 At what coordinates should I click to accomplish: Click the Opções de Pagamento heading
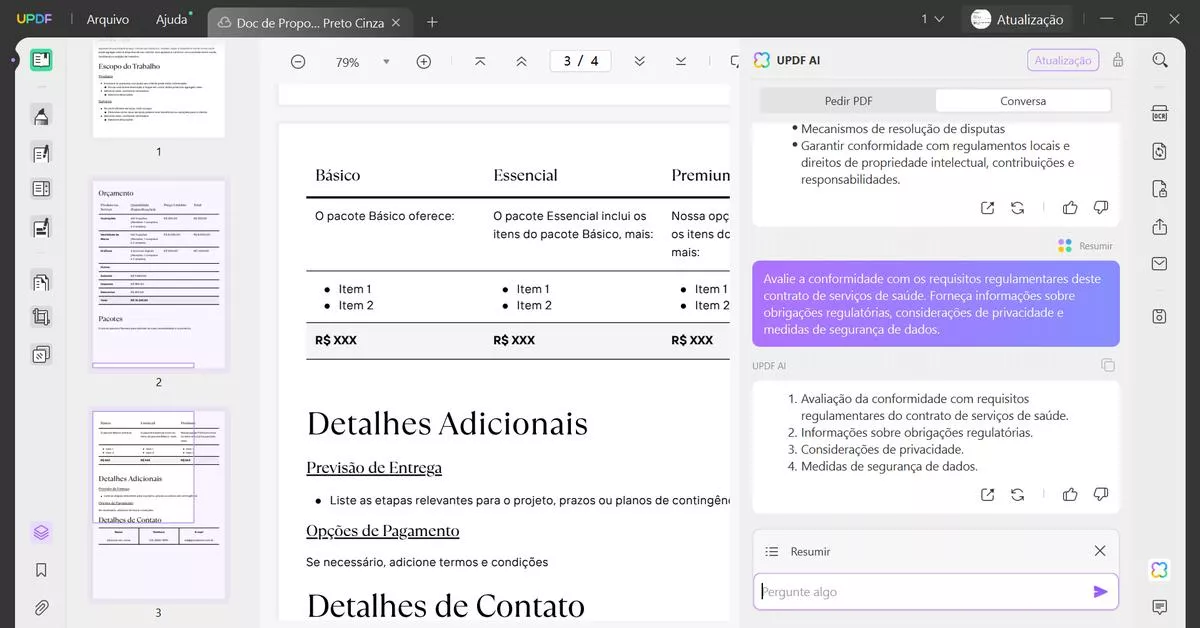click(383, 531)
